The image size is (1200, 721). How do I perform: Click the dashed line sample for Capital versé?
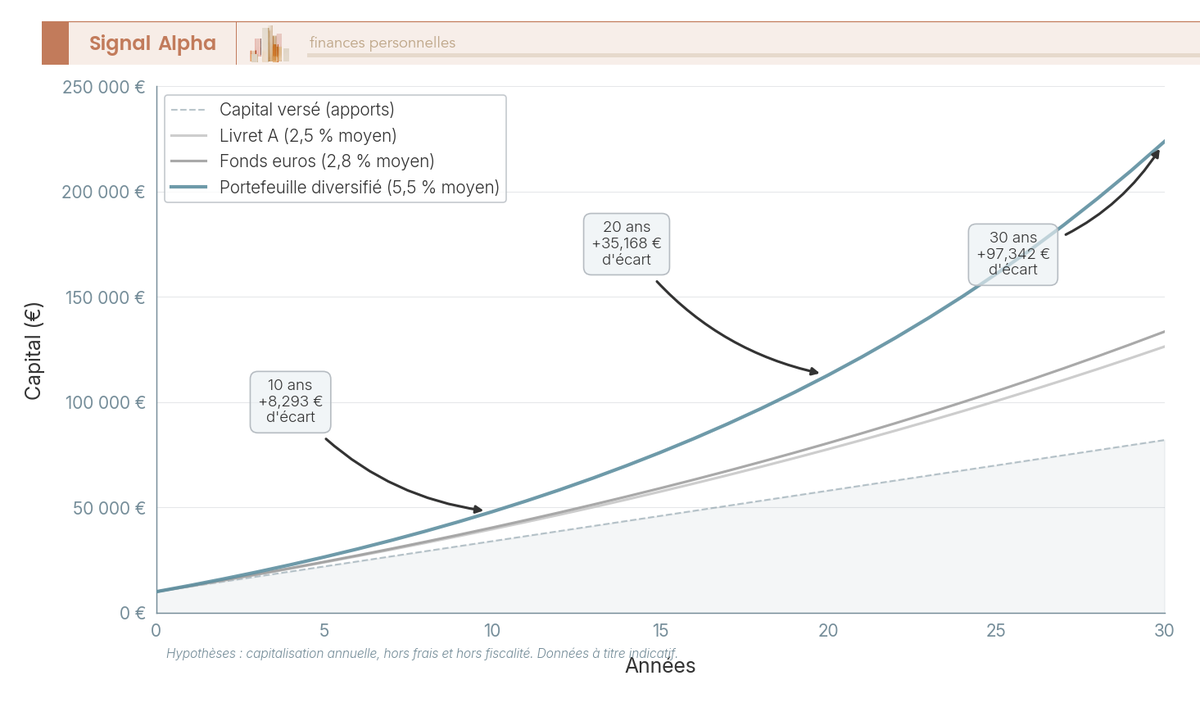coord(189,109)
